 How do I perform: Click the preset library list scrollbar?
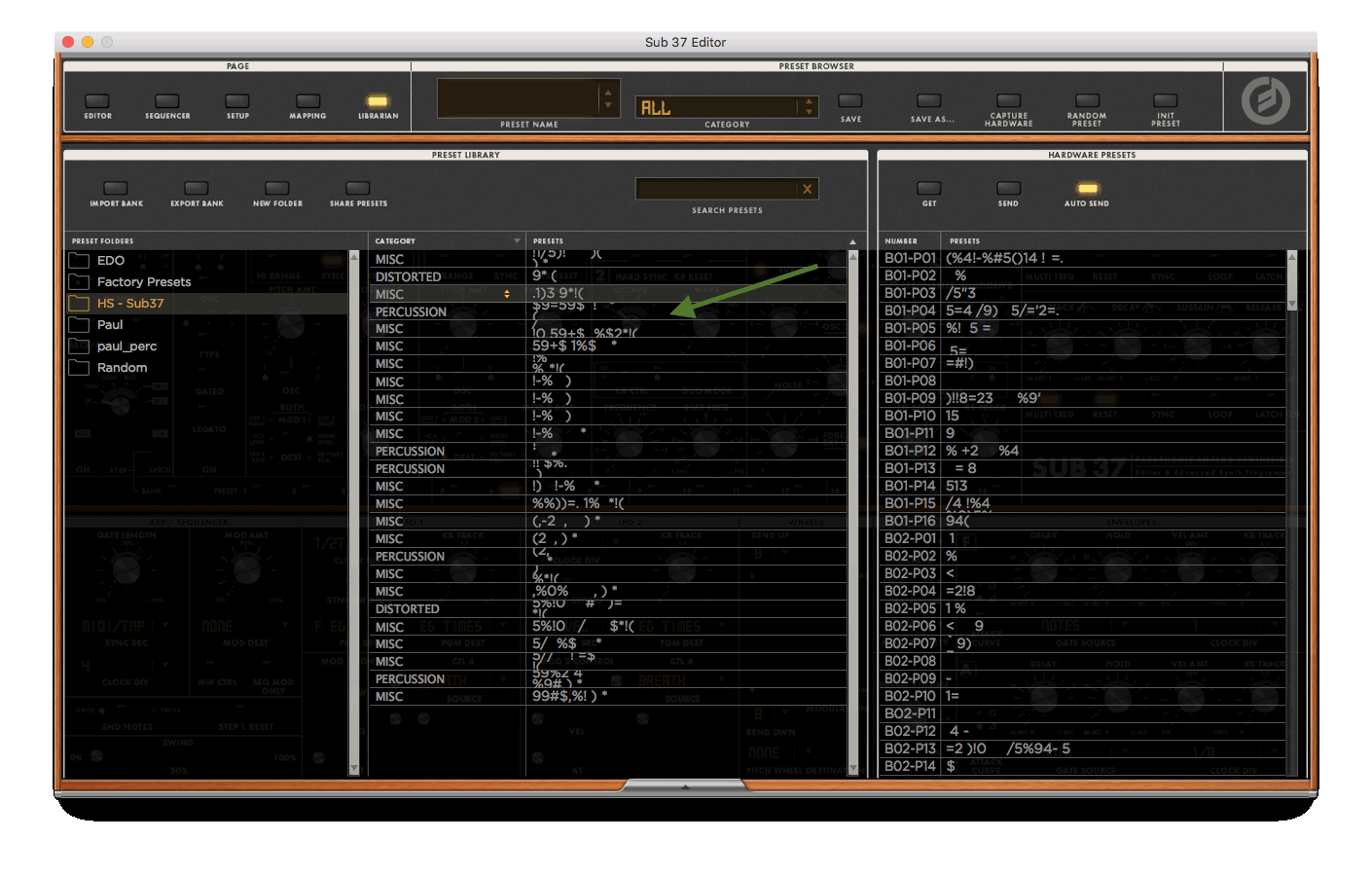853,513
